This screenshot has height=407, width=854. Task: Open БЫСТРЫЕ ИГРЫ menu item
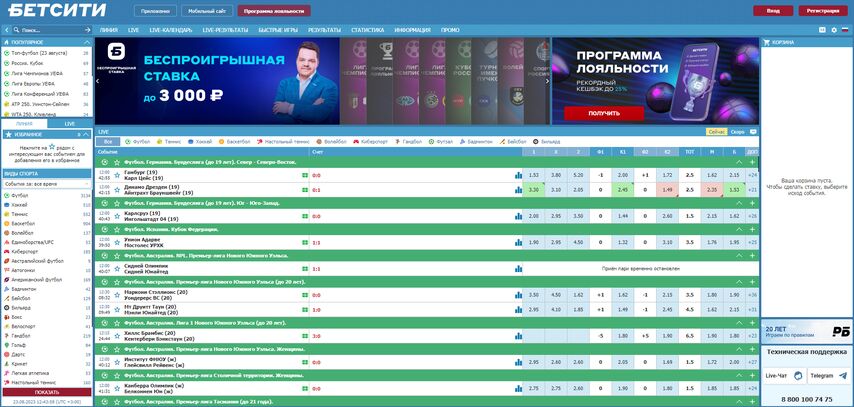278,30
